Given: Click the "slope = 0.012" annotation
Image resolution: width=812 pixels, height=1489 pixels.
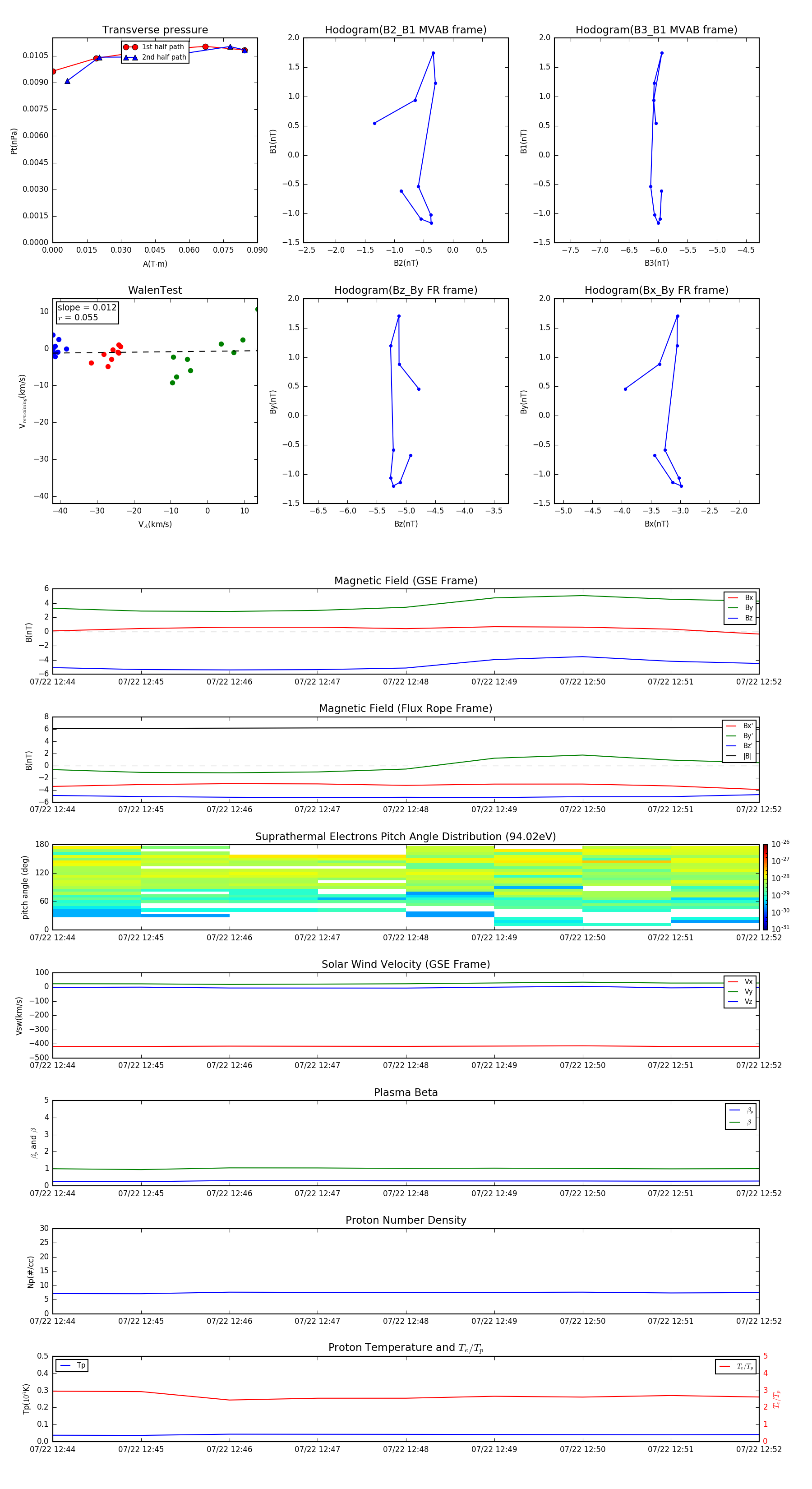Looking at the screenshot, I should pos(87,308).
